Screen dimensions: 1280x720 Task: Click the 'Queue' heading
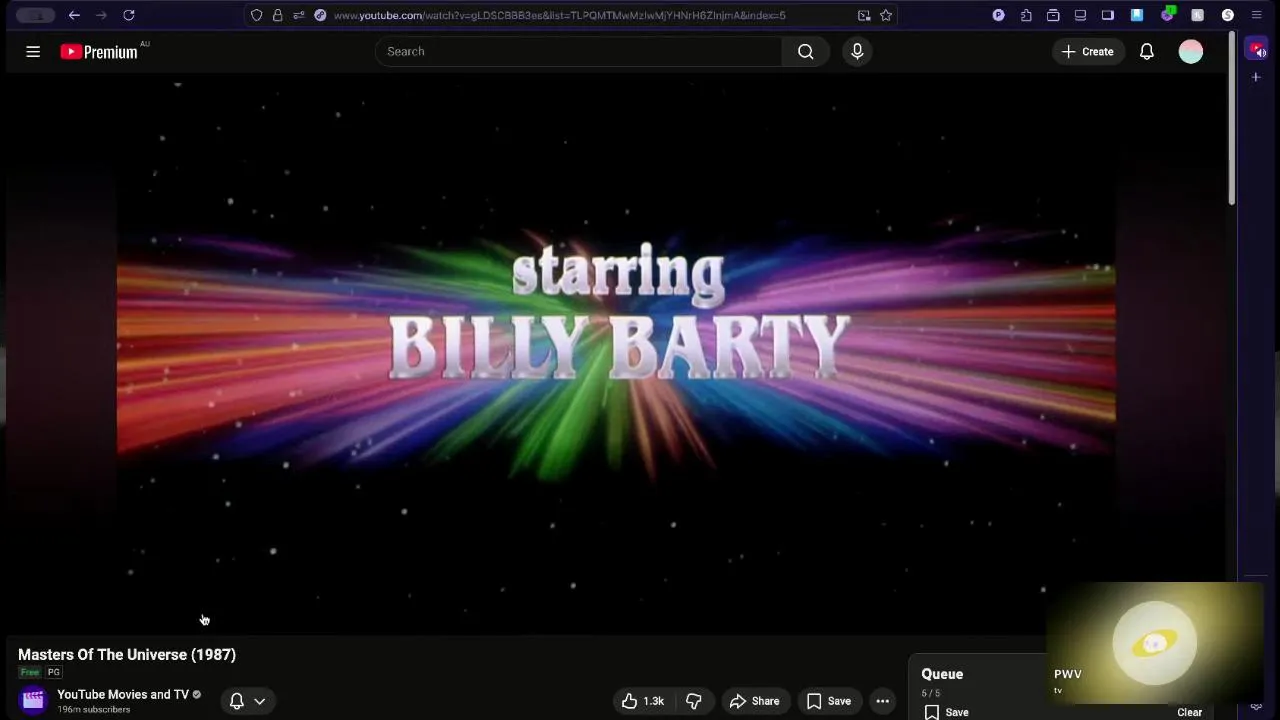[x=942, y=674]
